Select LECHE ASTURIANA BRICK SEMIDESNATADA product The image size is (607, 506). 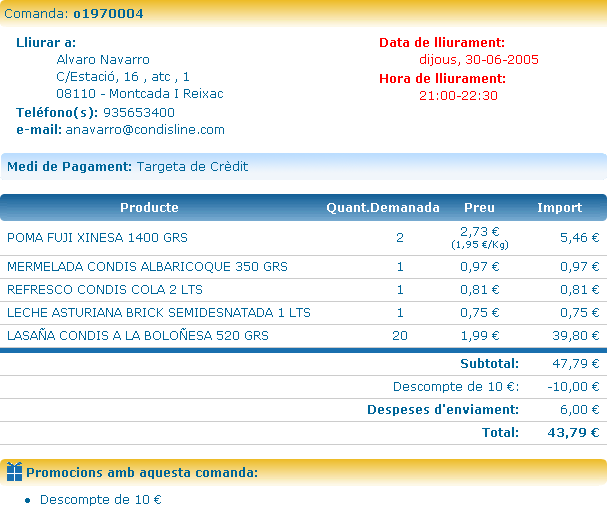(158, 313)
